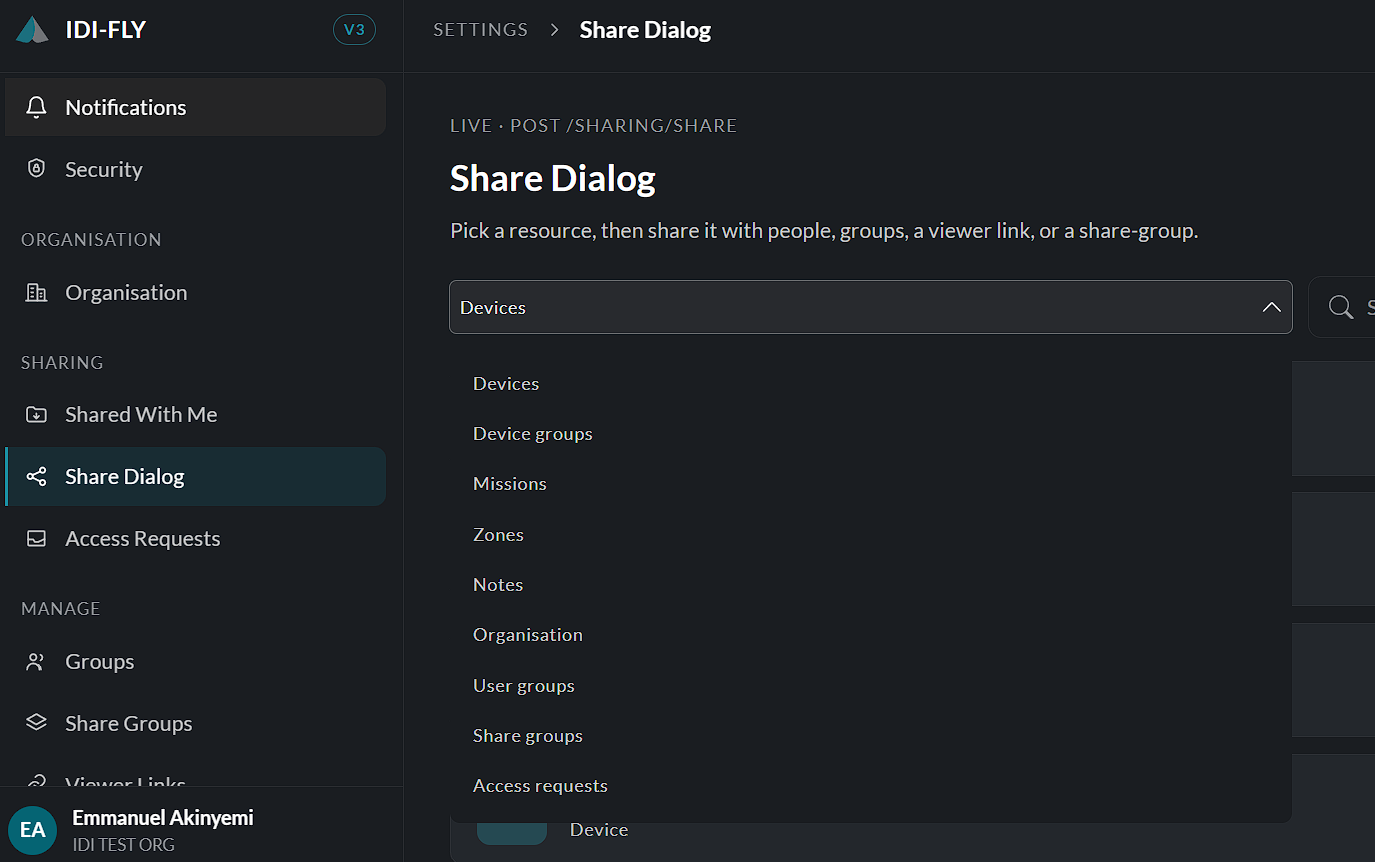
Task: Choose Organisation in the dropdown list
Action: coord(870,635)
